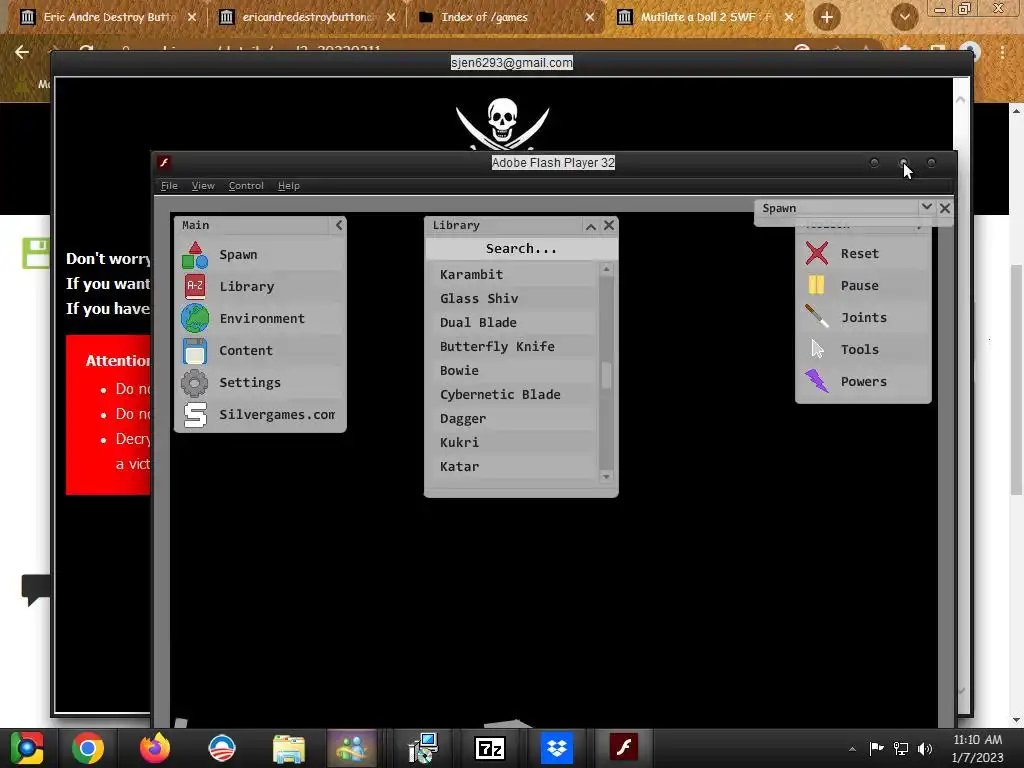This screenshot has height=768, width=1024.
Task: Click the red X Reset icon
Action: [x=816, y=253]
